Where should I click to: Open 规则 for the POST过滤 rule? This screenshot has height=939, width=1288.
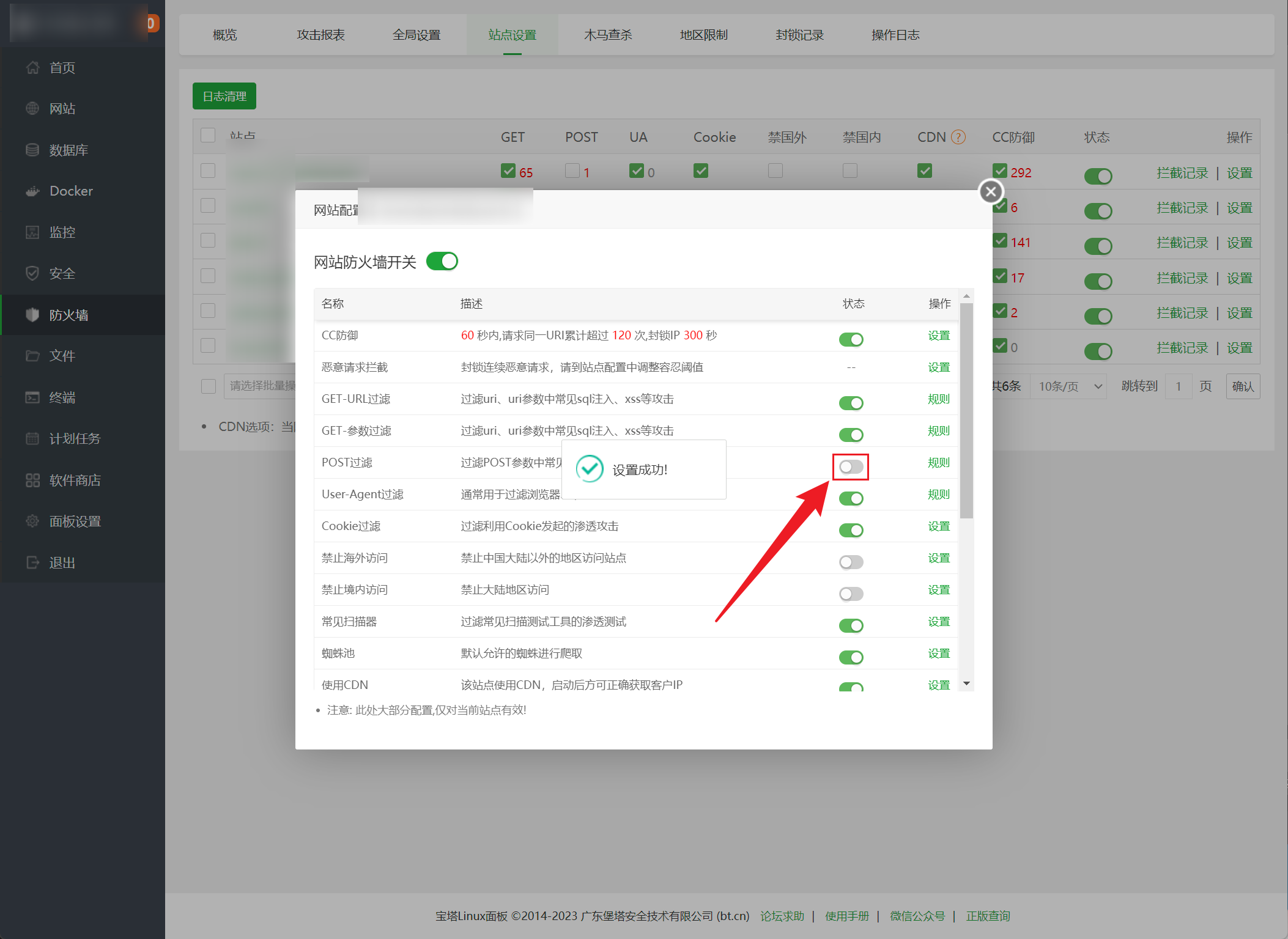[939, 463]
